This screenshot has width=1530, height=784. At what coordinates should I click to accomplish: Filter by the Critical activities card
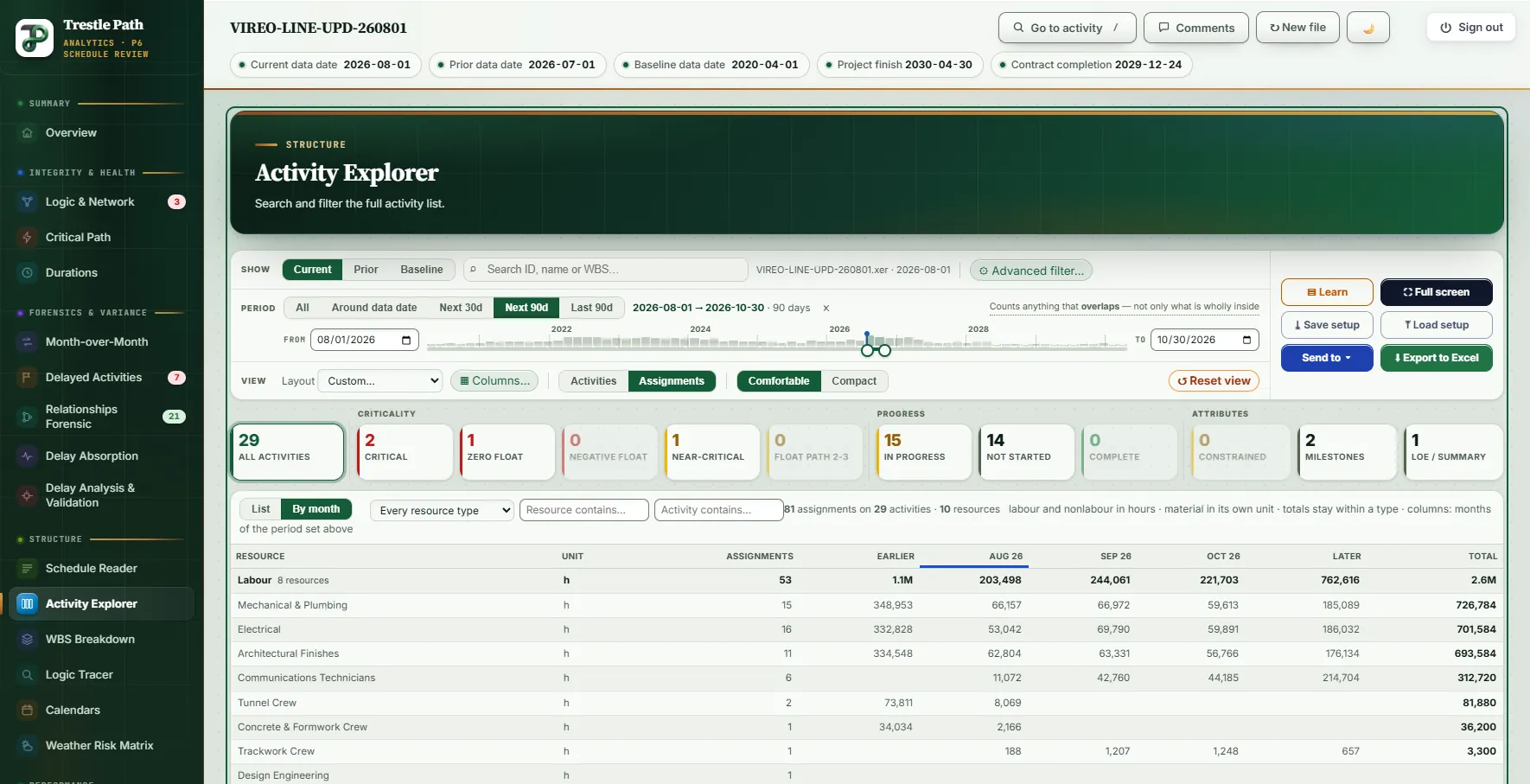click(x=405, y=452)
